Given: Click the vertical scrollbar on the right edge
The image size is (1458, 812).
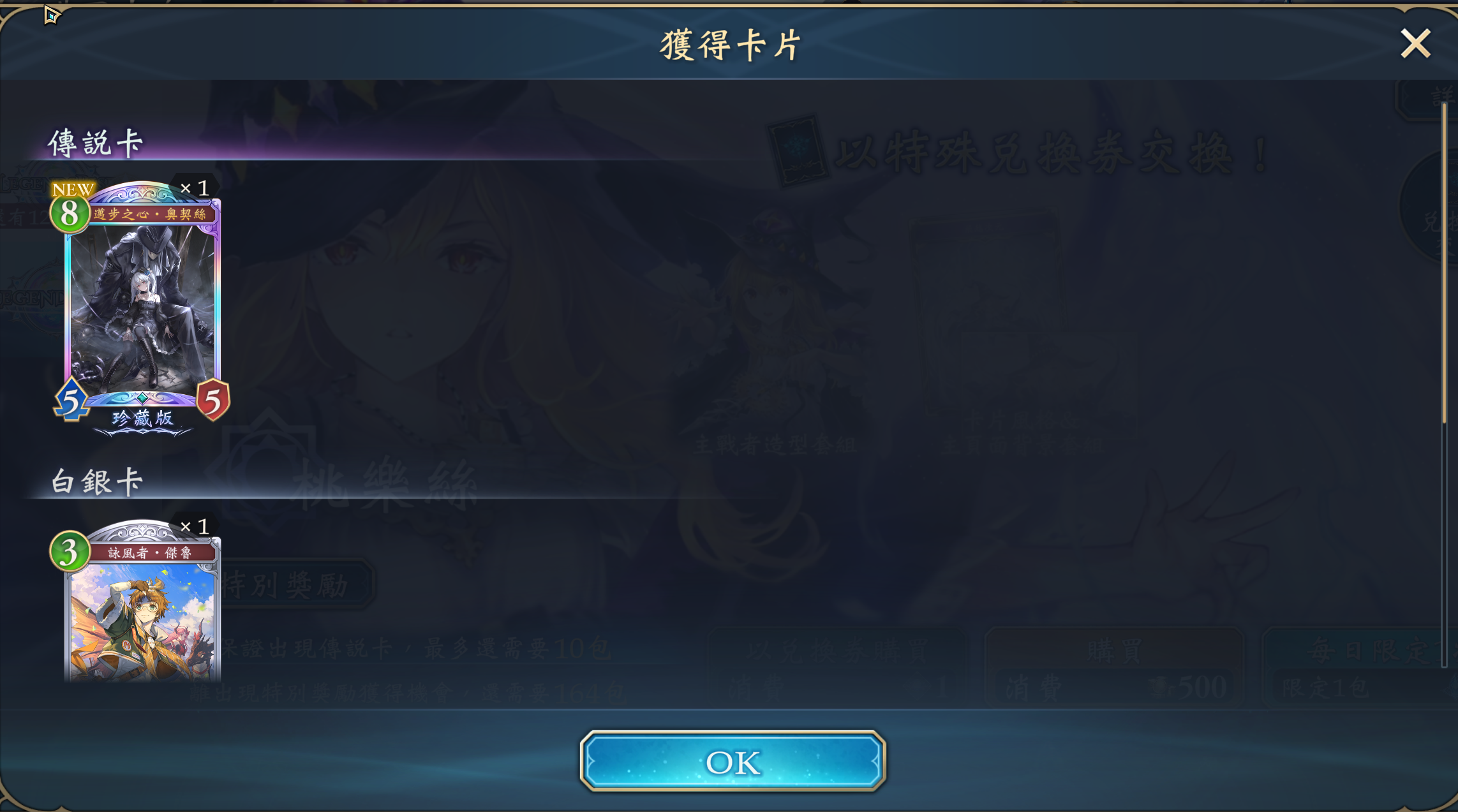Looking at the screenshot, I should tap(1444, 263).
